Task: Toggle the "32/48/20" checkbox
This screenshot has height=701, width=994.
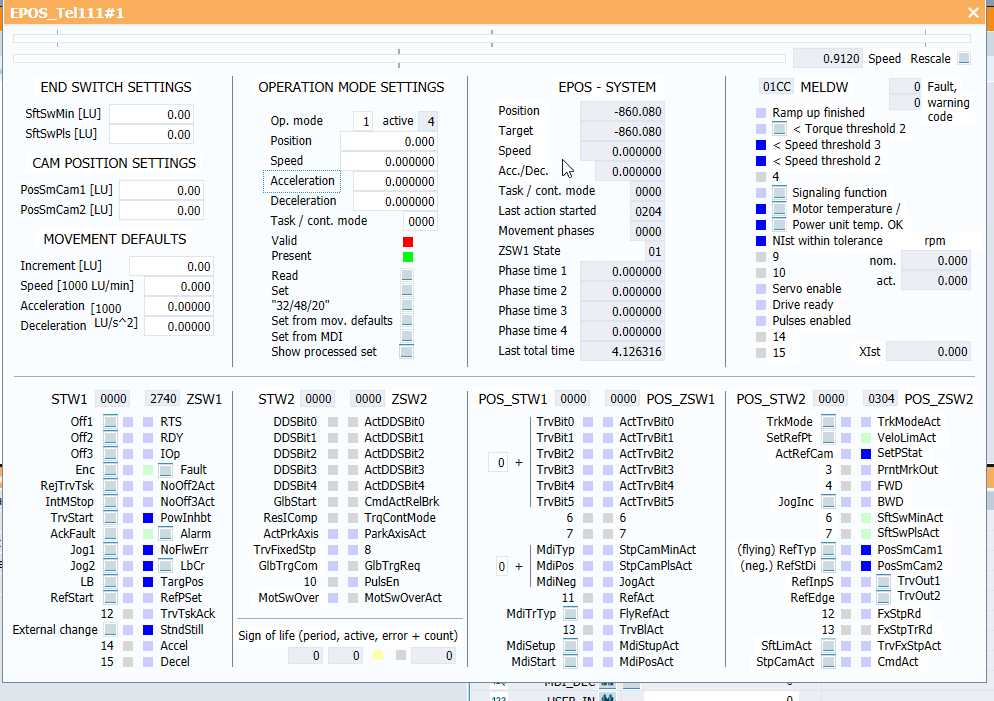Action: click(x=407, y=305)
